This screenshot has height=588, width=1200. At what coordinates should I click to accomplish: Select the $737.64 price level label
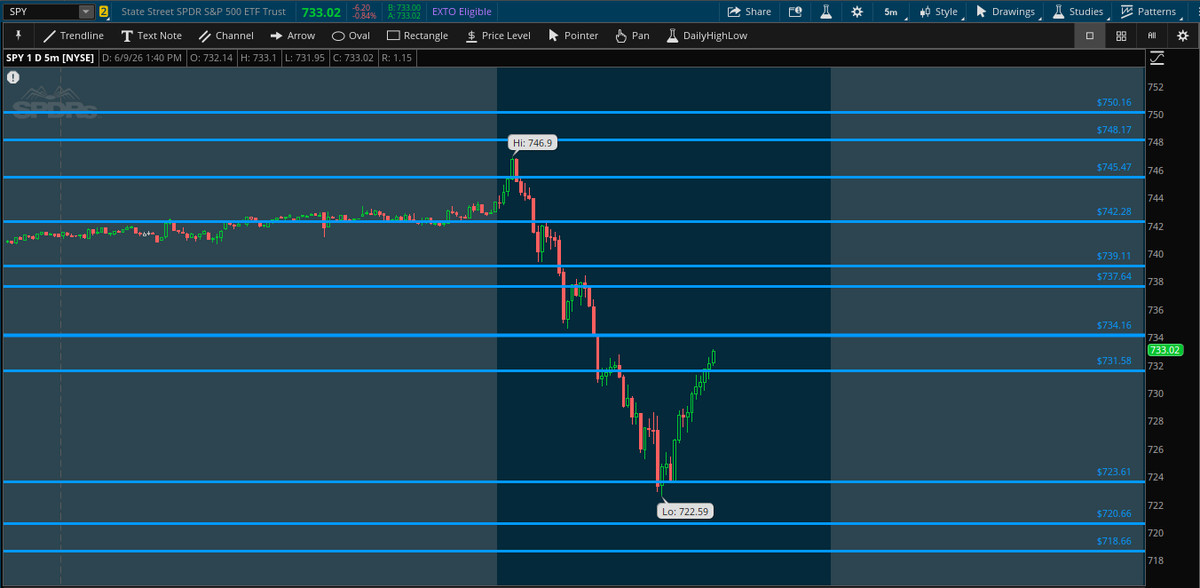point(1113,276)
